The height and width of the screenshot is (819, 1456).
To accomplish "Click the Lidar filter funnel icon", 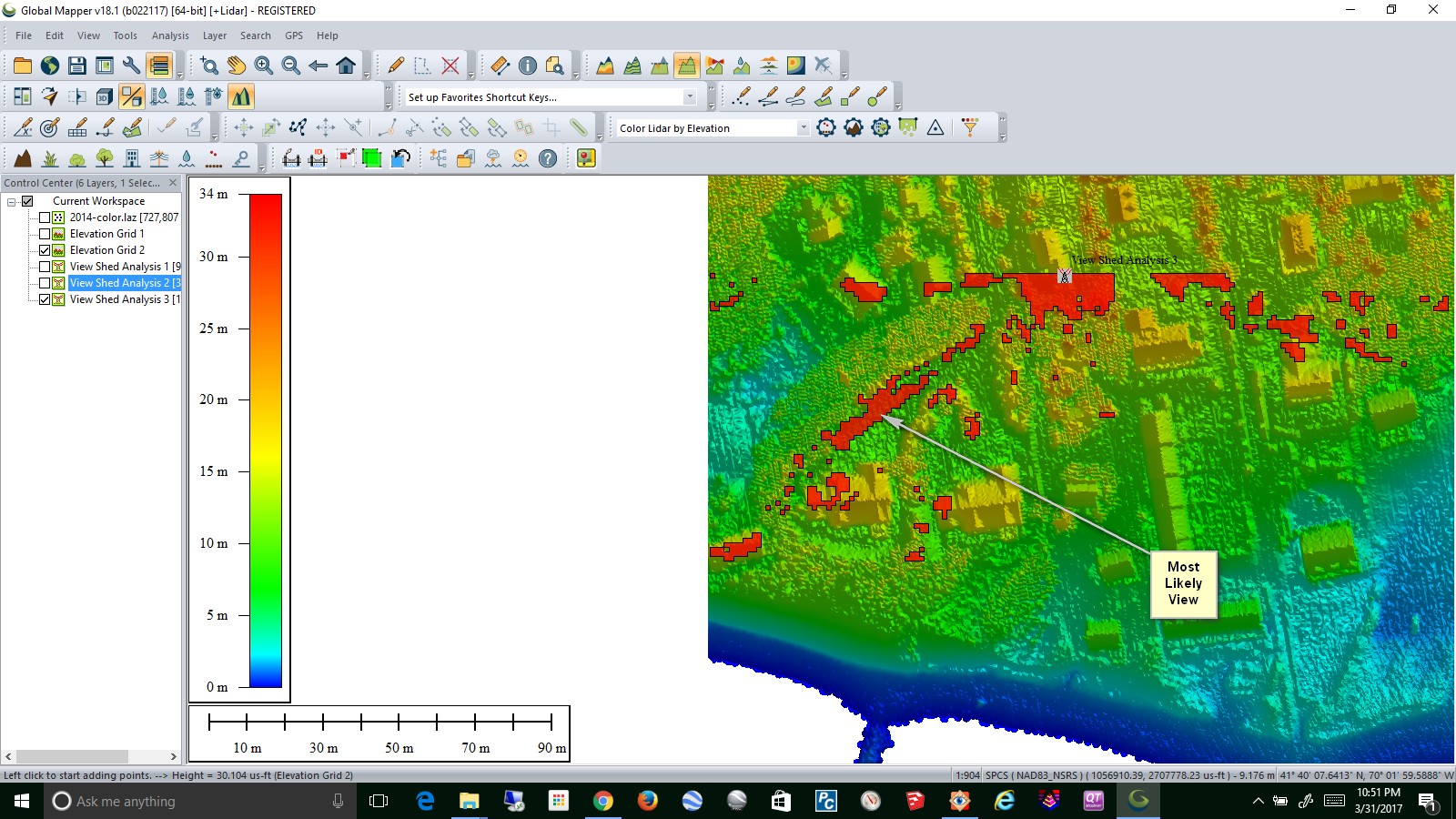I will [970, 127].
